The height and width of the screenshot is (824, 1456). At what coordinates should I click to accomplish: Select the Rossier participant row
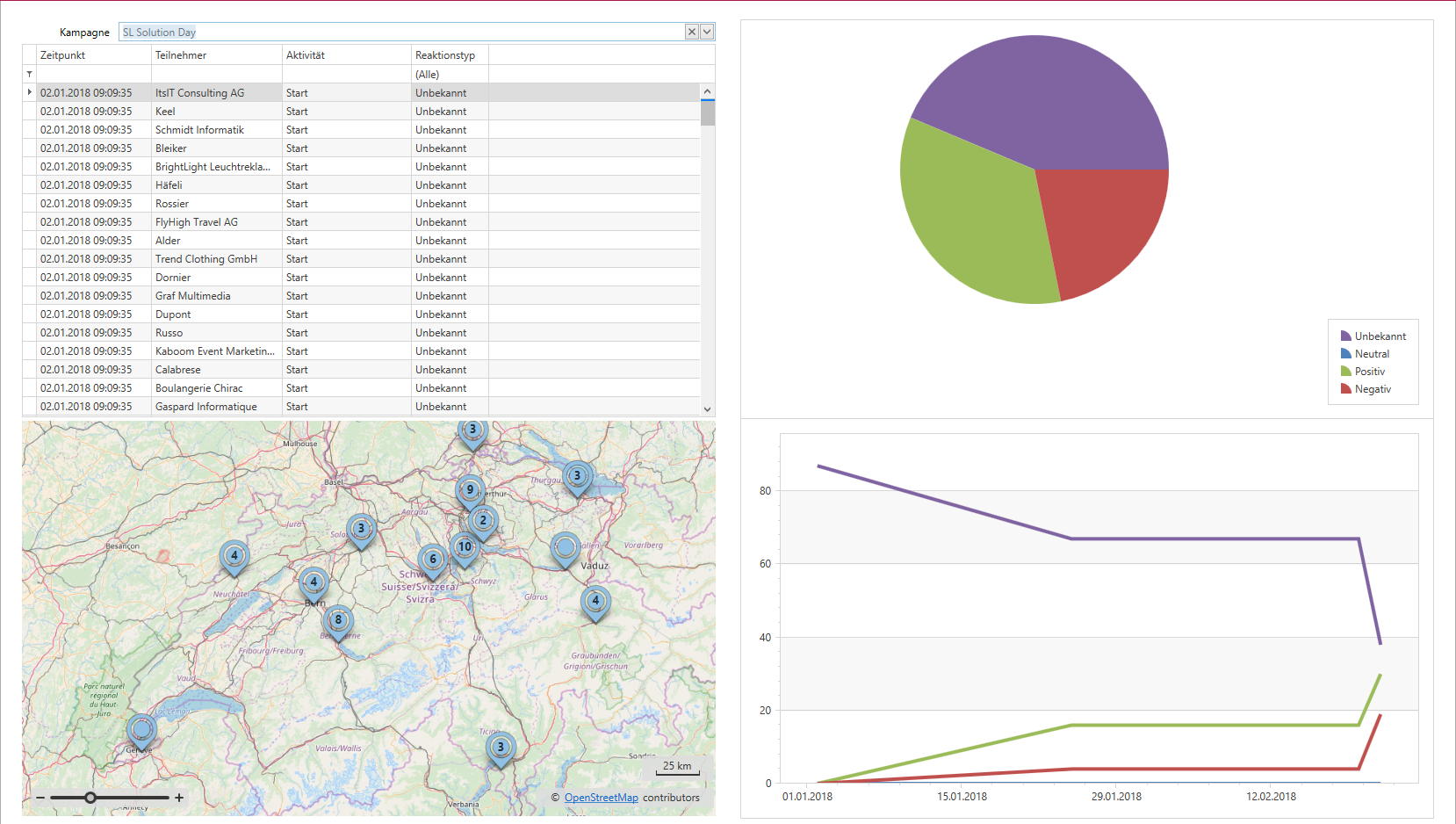[361, 203]
